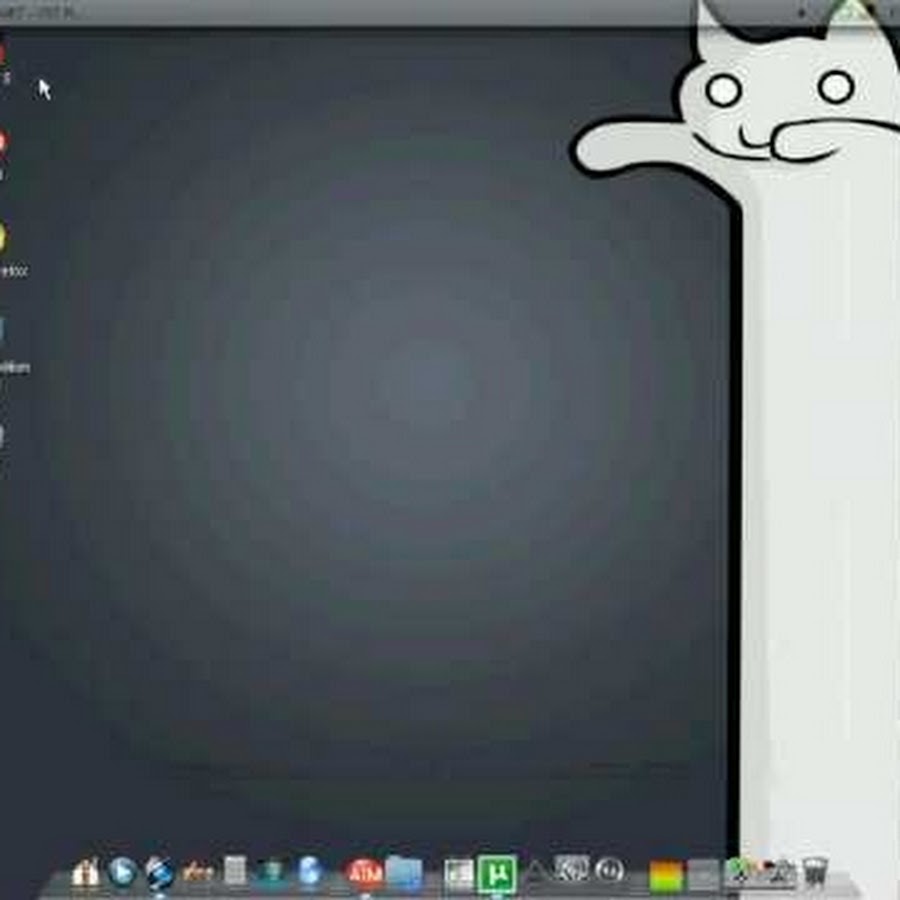Open the orange-to-green gradient dock icon

click(x=665, y=876)
